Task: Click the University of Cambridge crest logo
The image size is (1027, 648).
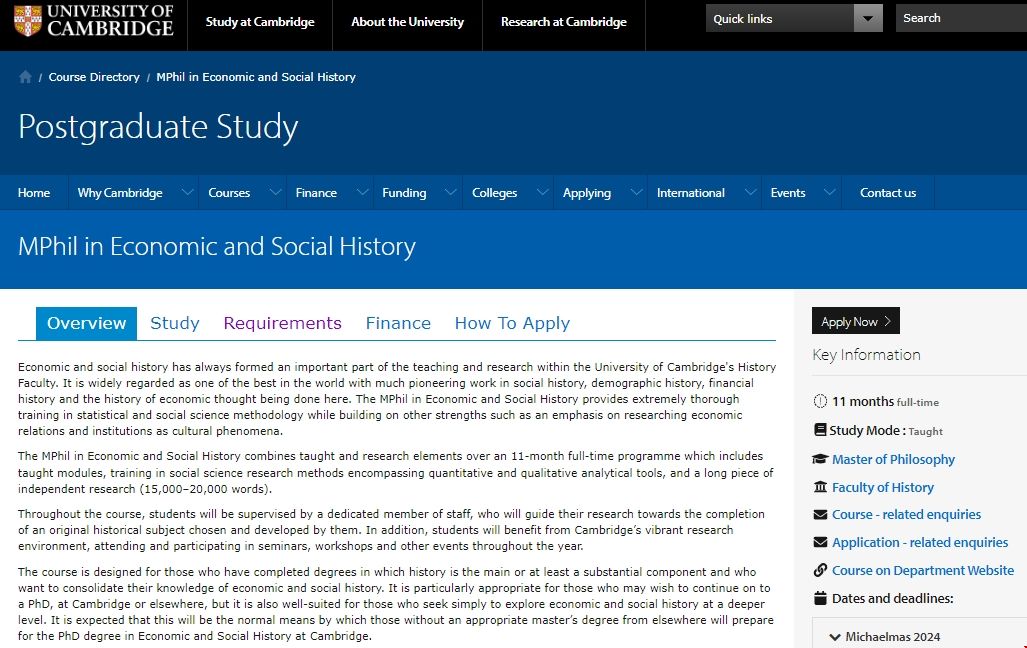Action: (x=28, y=20)
